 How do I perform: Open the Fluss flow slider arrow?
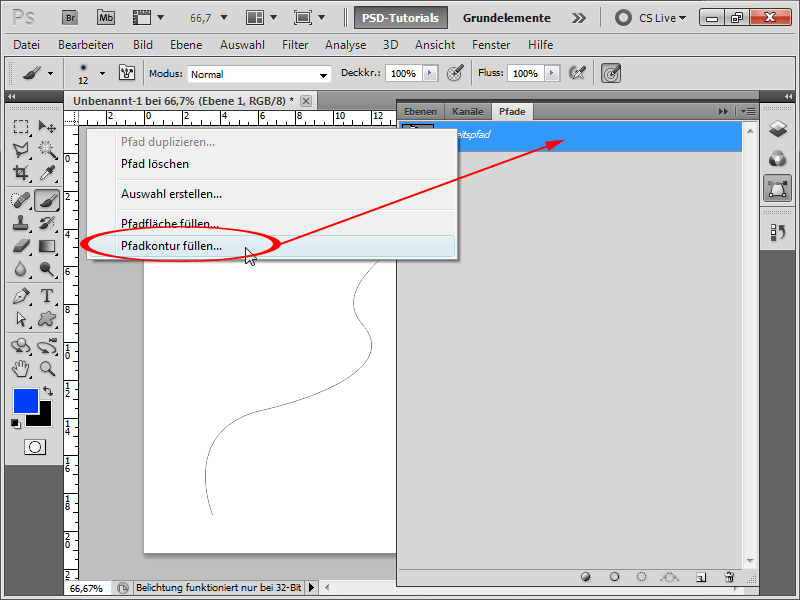pyautogui.click(x=552, y=73)
